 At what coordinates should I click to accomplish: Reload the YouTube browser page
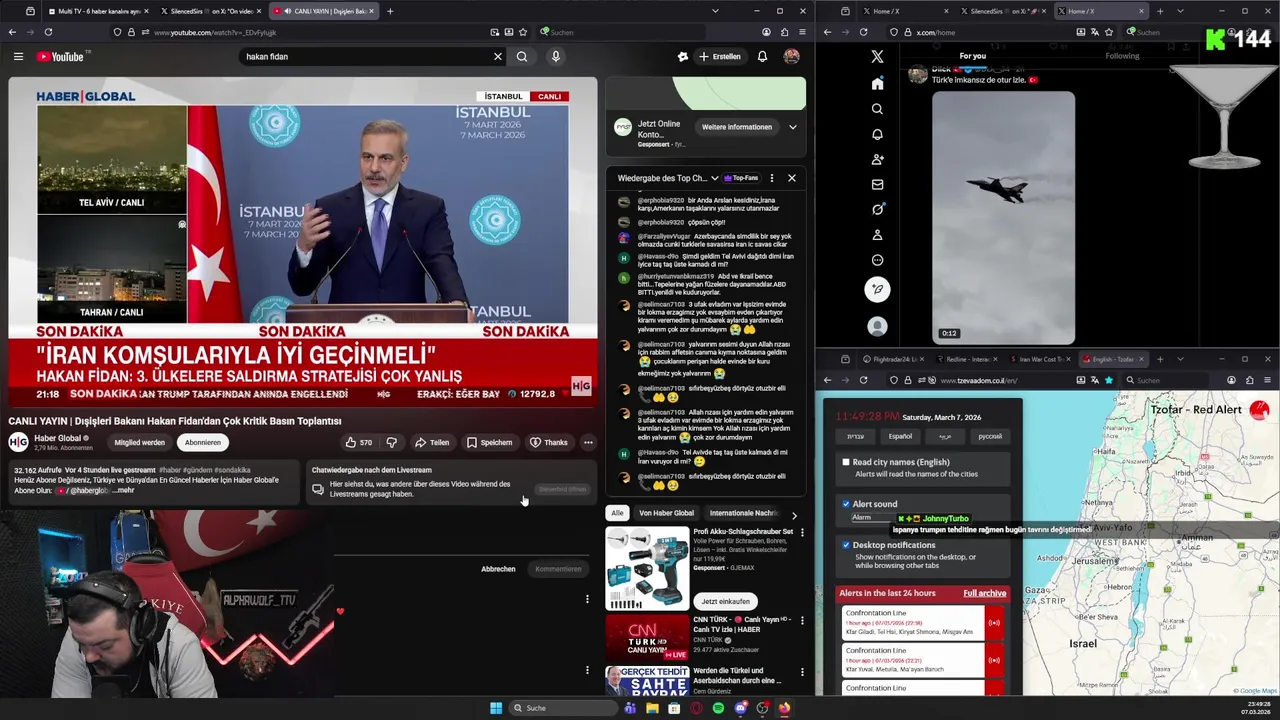click(48, 32)
